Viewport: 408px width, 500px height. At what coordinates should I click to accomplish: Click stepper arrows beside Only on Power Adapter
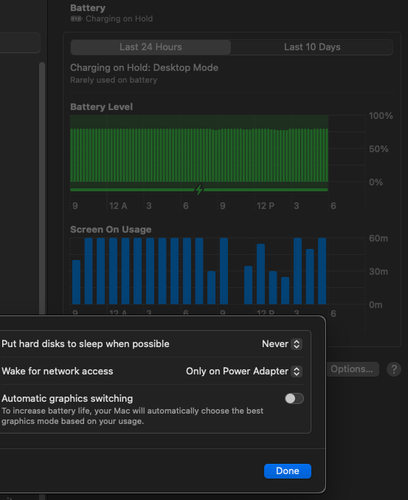(296, 371)
